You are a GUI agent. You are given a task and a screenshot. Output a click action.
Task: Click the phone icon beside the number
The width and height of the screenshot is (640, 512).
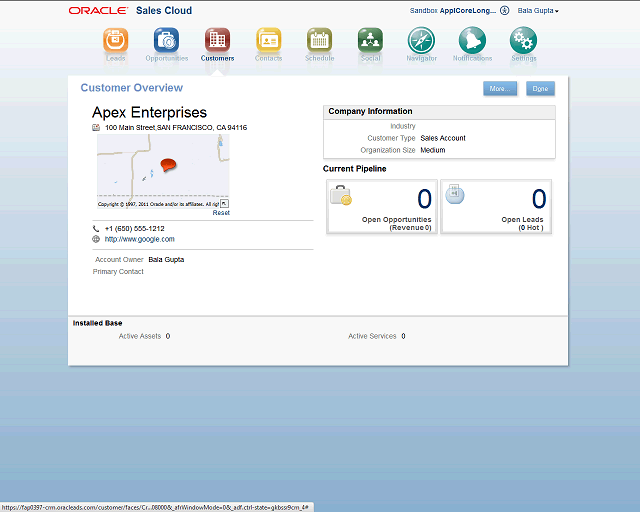pyautogui.click(x=96, y=229)
